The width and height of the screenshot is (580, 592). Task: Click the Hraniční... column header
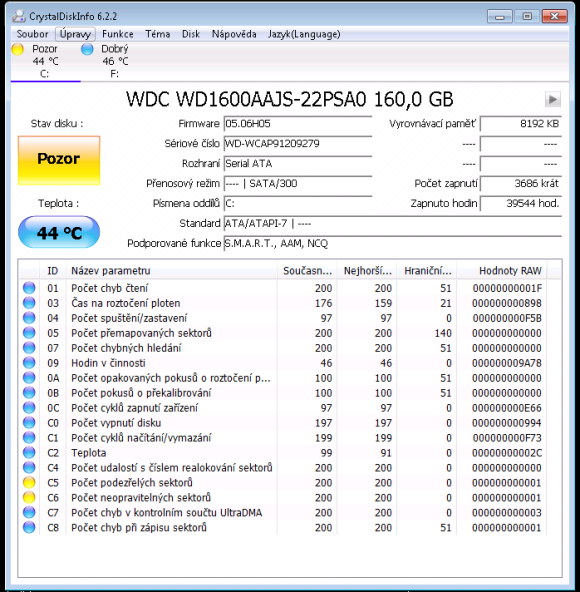coord(427,270)
